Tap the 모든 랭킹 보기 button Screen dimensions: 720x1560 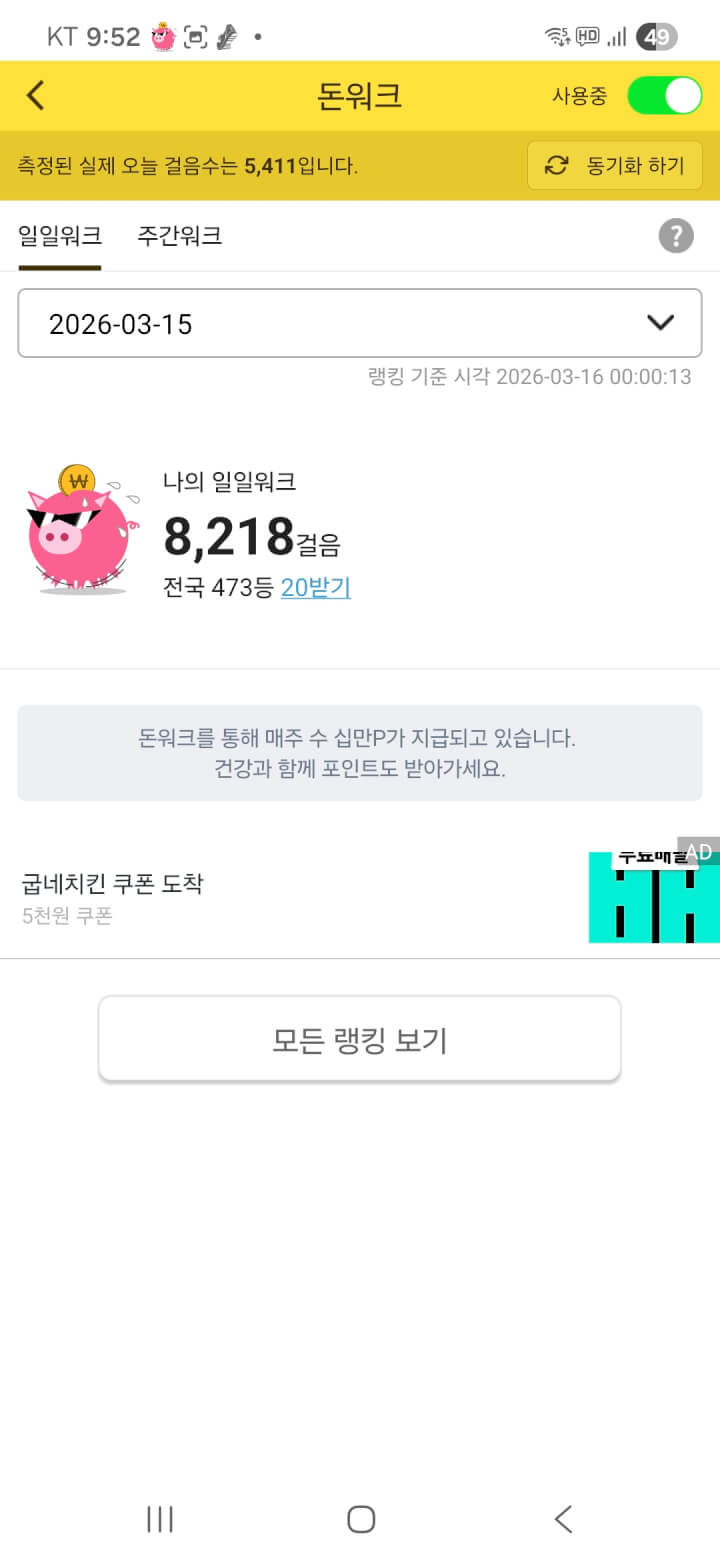tap(359, 1040)
